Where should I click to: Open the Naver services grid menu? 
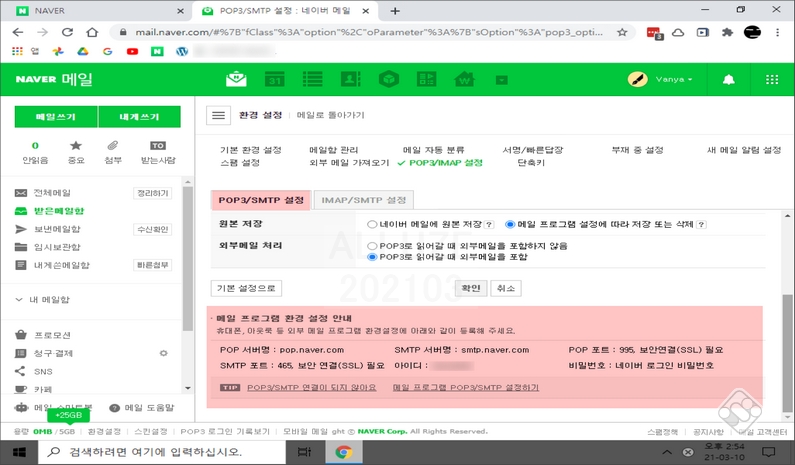tap(772, 80)
